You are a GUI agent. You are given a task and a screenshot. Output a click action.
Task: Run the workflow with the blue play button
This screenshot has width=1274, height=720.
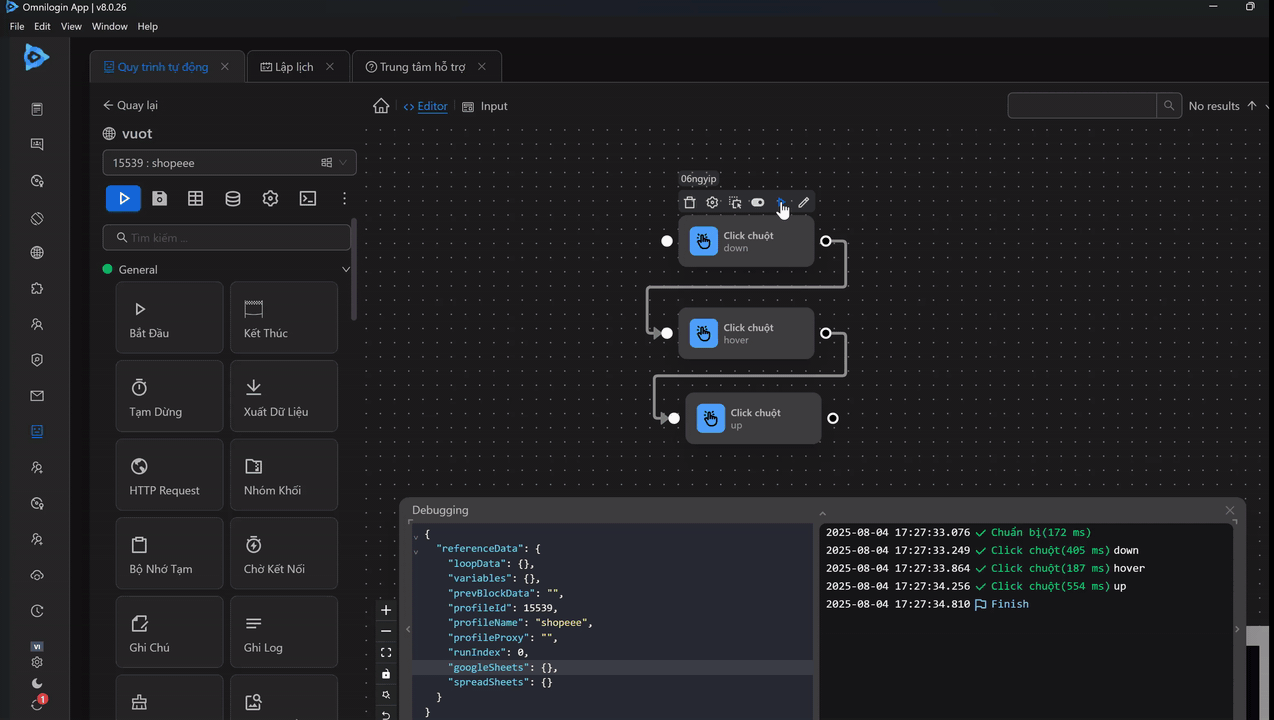tap(123, 198)
